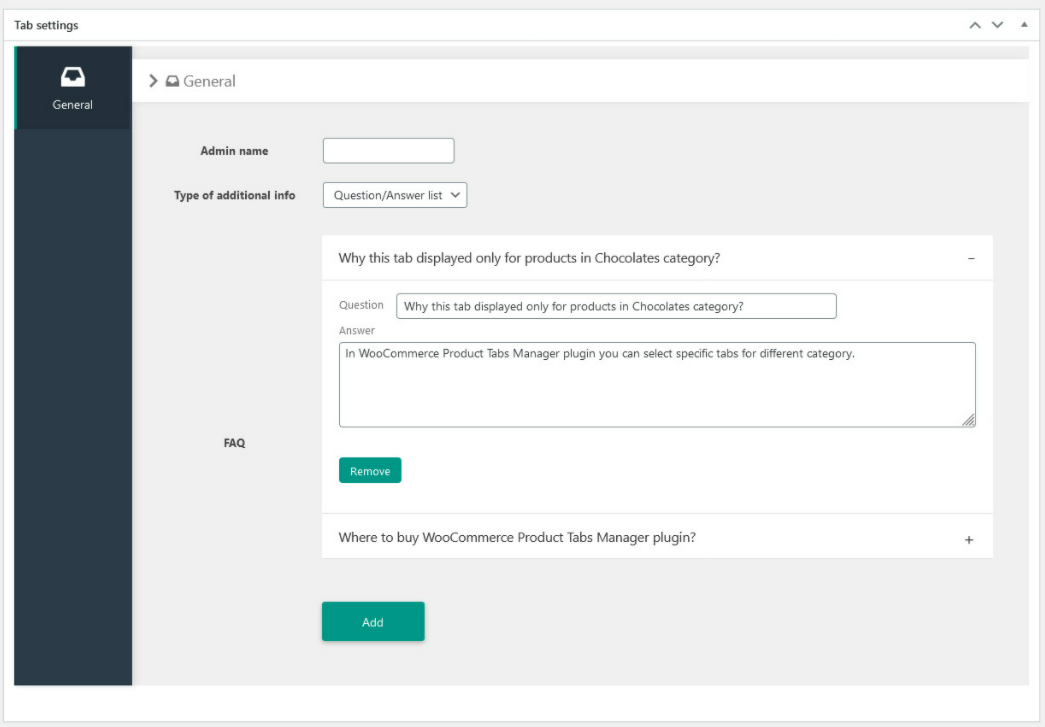
Task: Expand the Where to buy question with the plus icon
Action: click(969, 540)
